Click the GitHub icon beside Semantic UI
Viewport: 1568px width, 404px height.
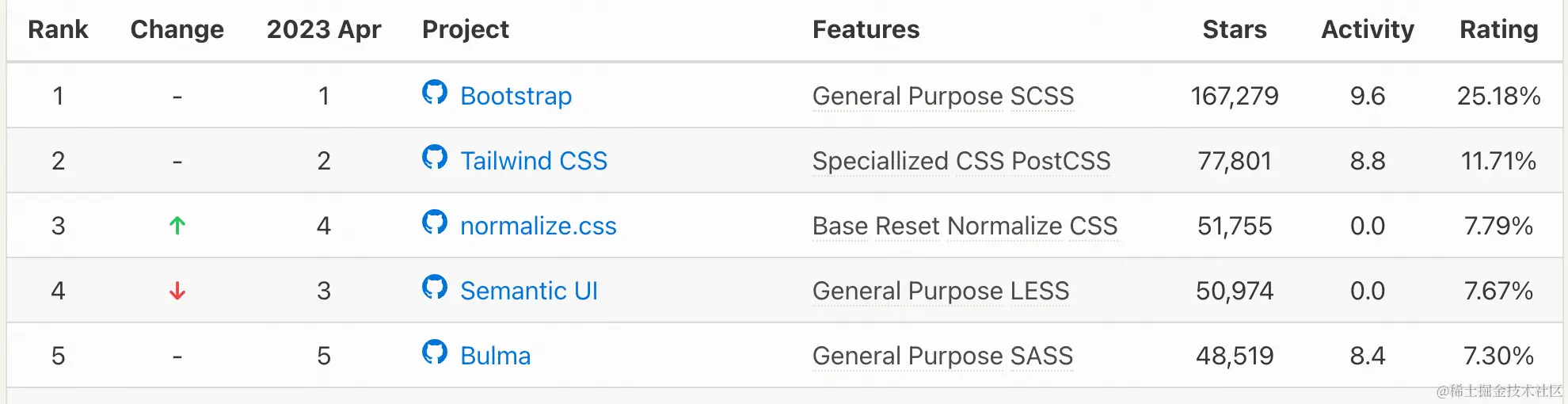(435, 288)
